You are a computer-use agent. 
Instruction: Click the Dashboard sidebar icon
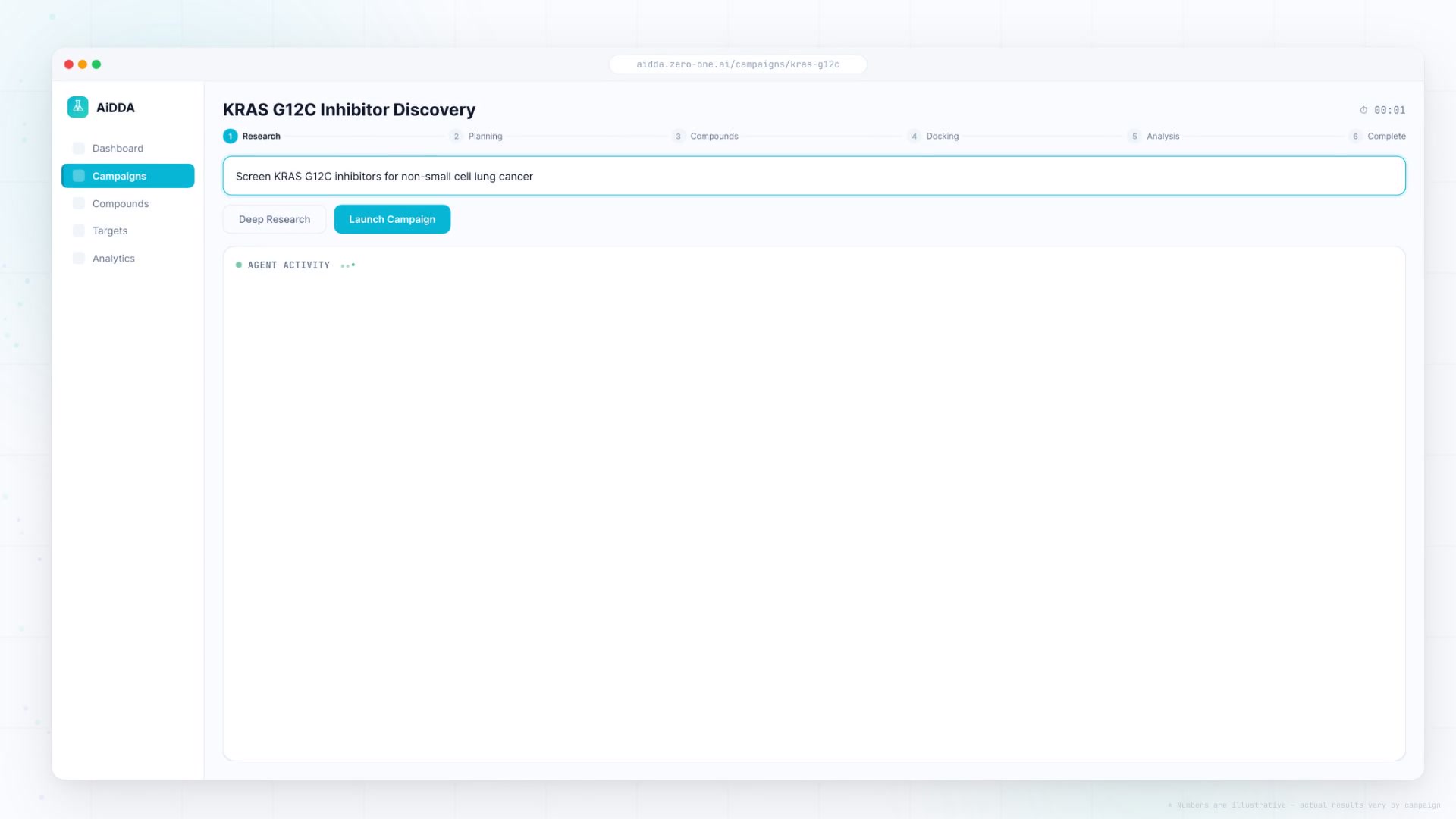click(78, 148)
